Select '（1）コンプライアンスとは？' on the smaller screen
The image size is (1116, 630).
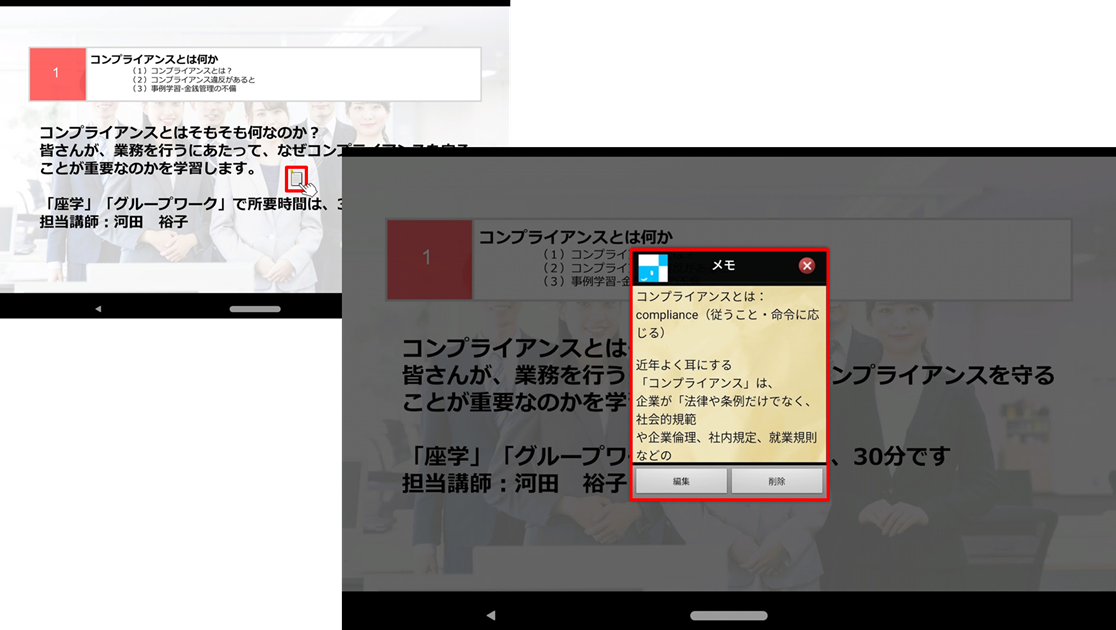point(181,71)
